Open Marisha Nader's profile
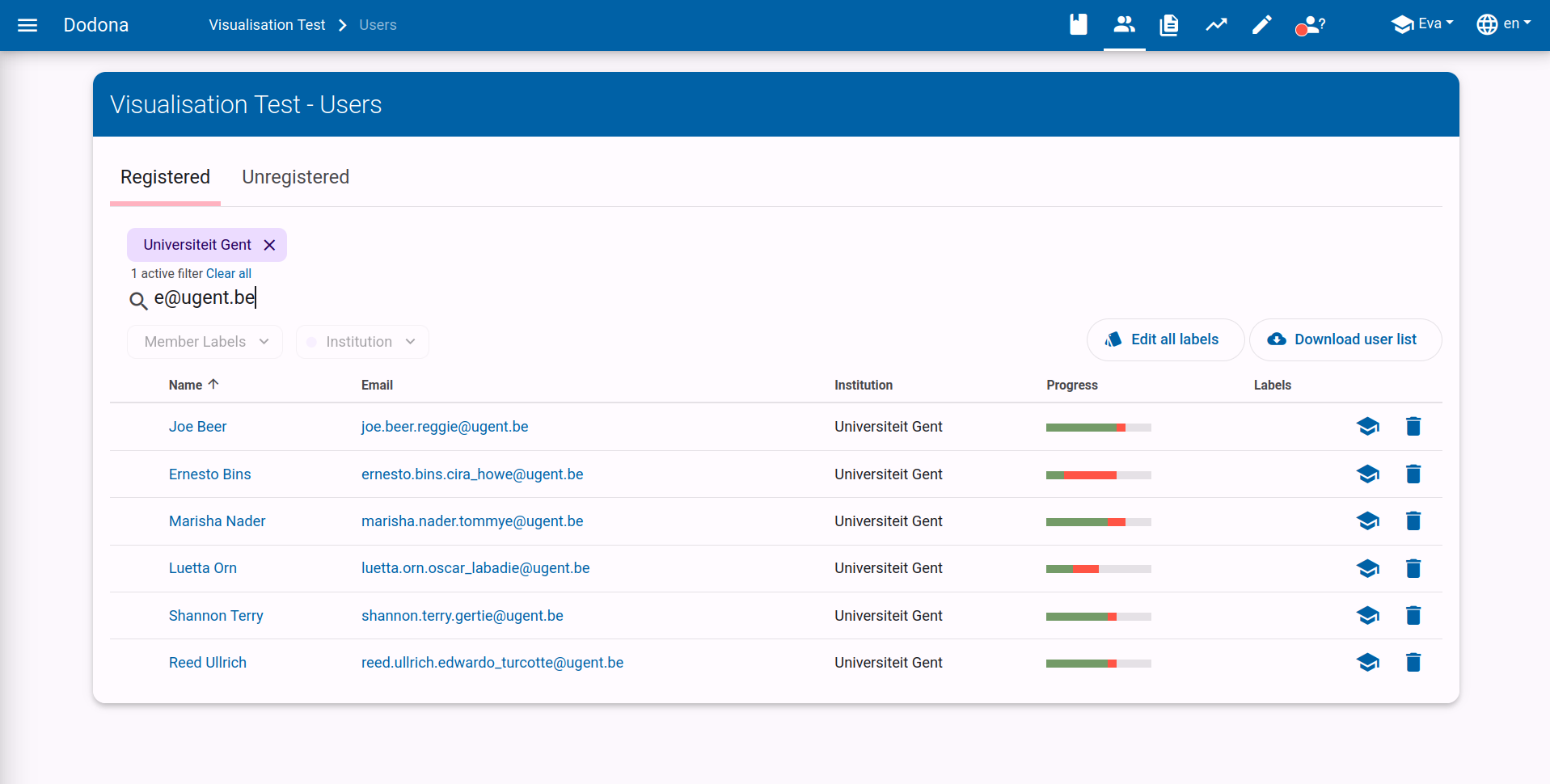This screenshot has height=784, width=1550. pos(217,521)
